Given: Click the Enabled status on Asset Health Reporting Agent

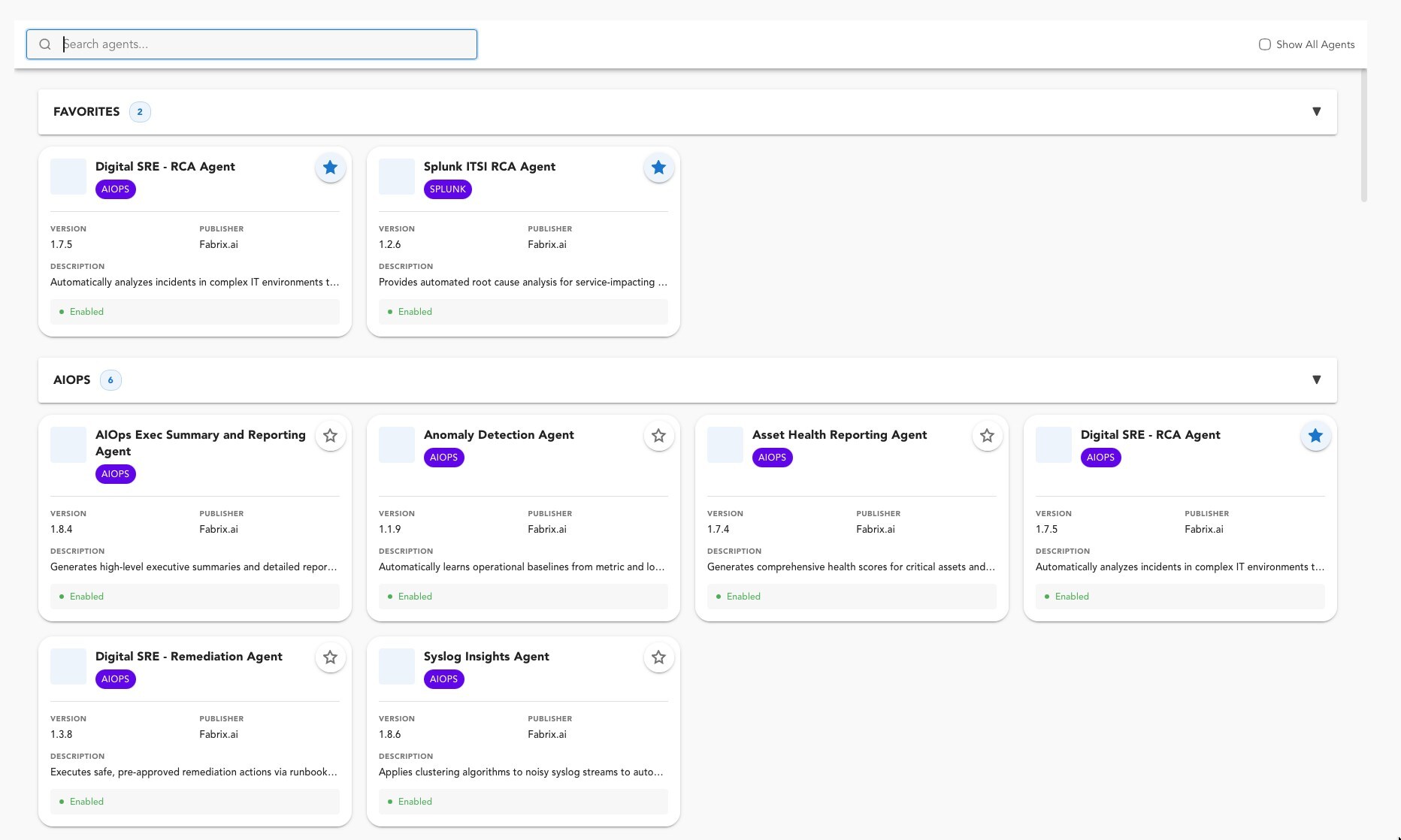Looking at the screenshot, I should pyautogui.click(x=743, y=596).
